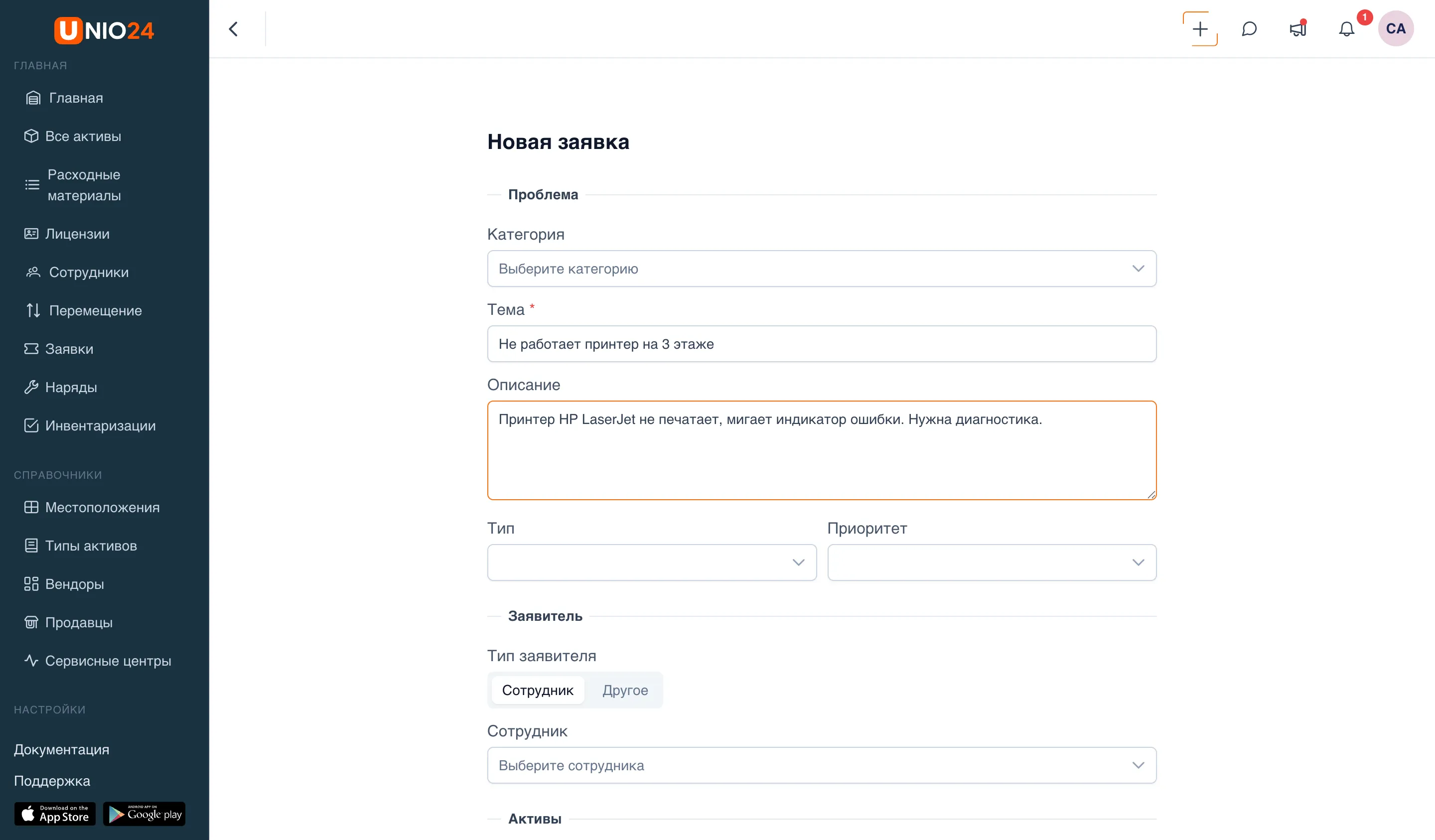
Task: Click the Google Play badge
Action: [144, 815]
